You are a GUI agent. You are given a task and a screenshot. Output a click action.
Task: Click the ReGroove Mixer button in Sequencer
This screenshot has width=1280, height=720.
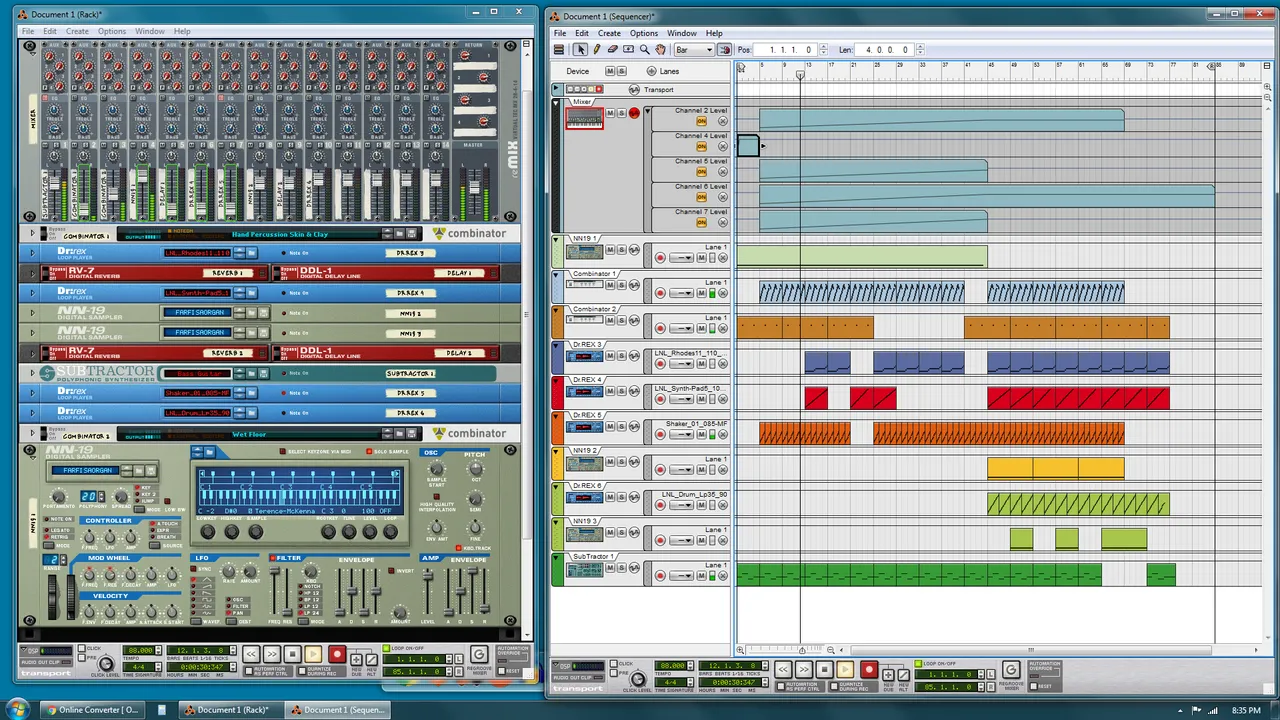pos(1011,670)
